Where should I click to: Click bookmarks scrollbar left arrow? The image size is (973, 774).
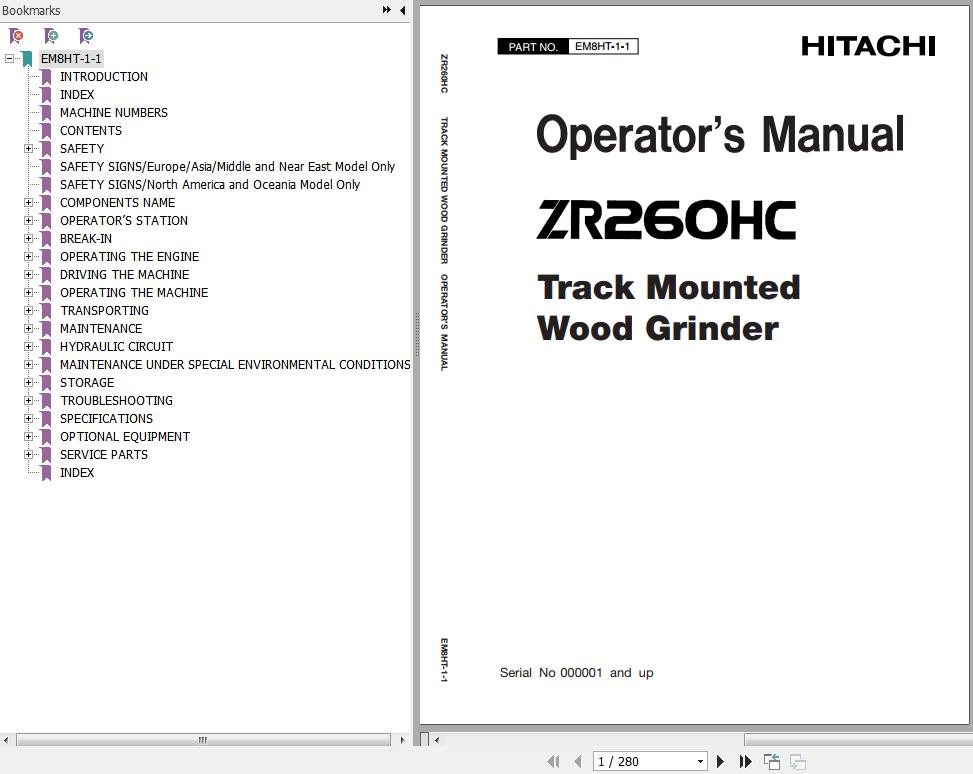[6, 740]
